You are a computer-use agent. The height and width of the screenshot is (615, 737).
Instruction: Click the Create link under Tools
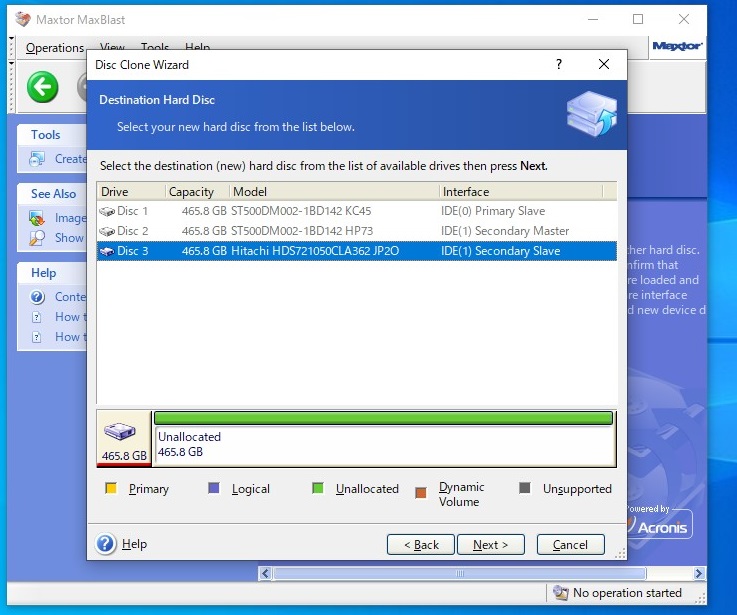click(71, 159)
